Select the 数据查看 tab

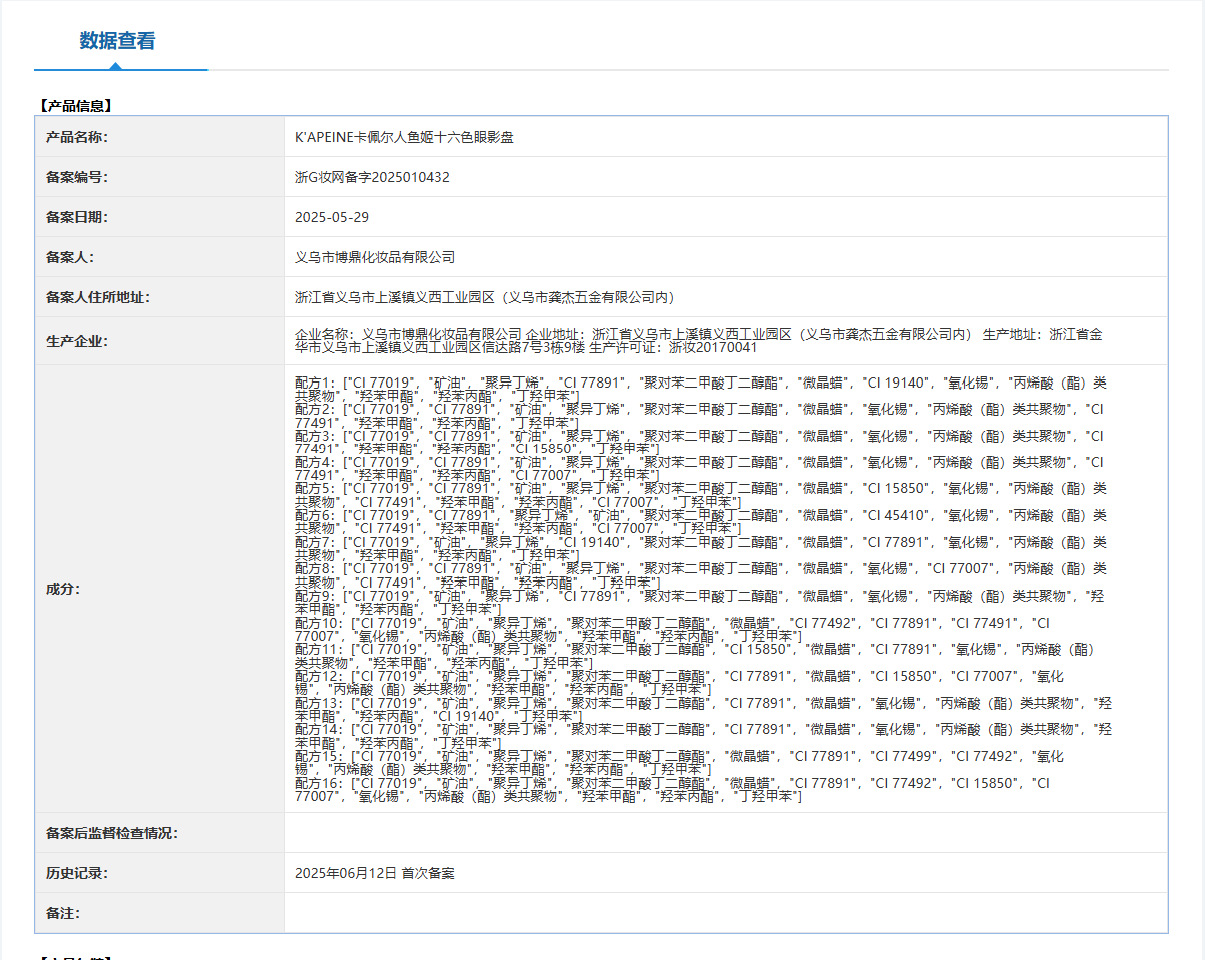tap(118, 41)
